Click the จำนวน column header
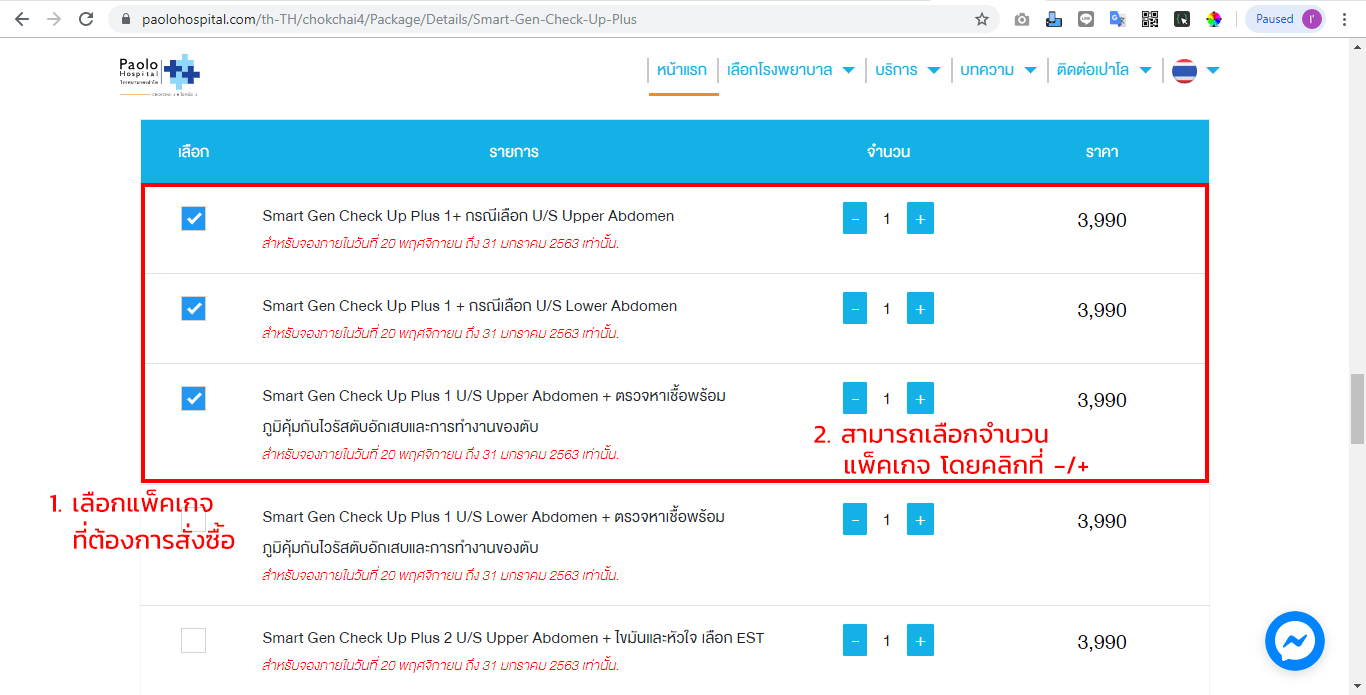This screenshot has width=1366, height=695. click(x=888, y=152)
